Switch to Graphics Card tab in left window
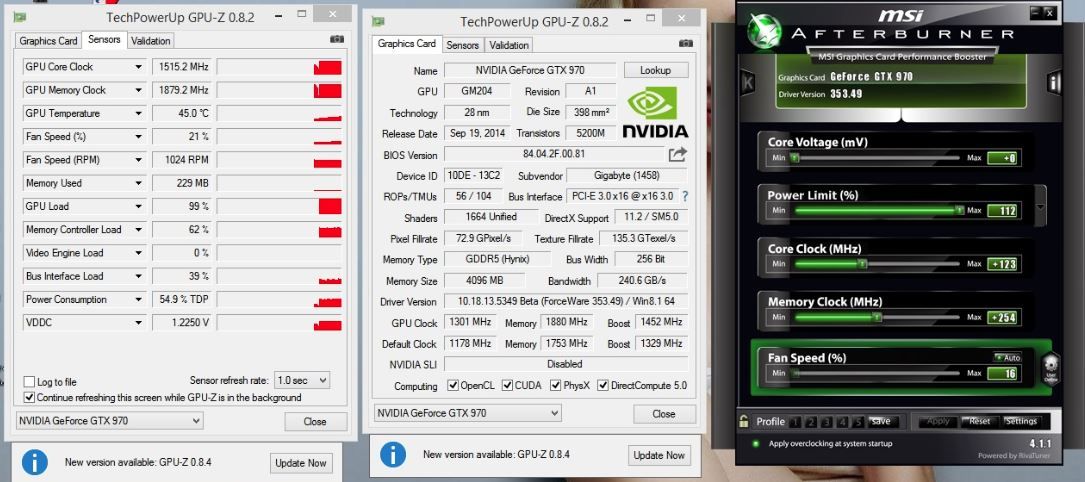 tap(48, 41)
